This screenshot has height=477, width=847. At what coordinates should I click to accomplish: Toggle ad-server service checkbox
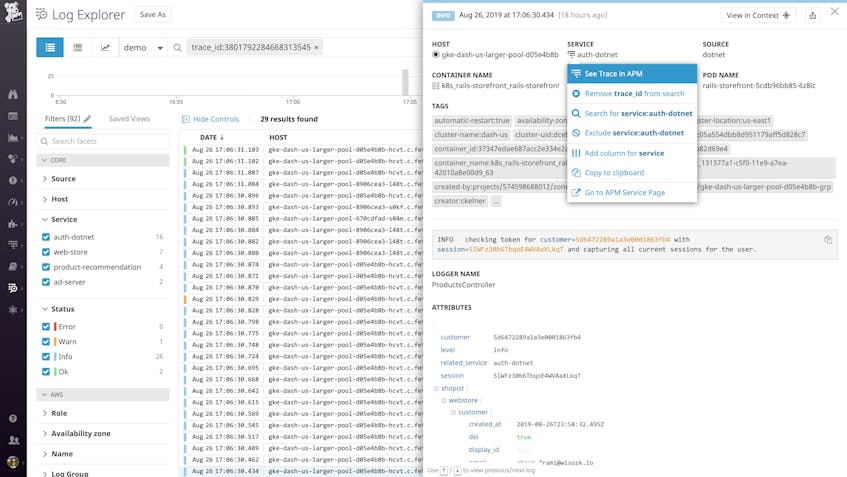(46, 282)
